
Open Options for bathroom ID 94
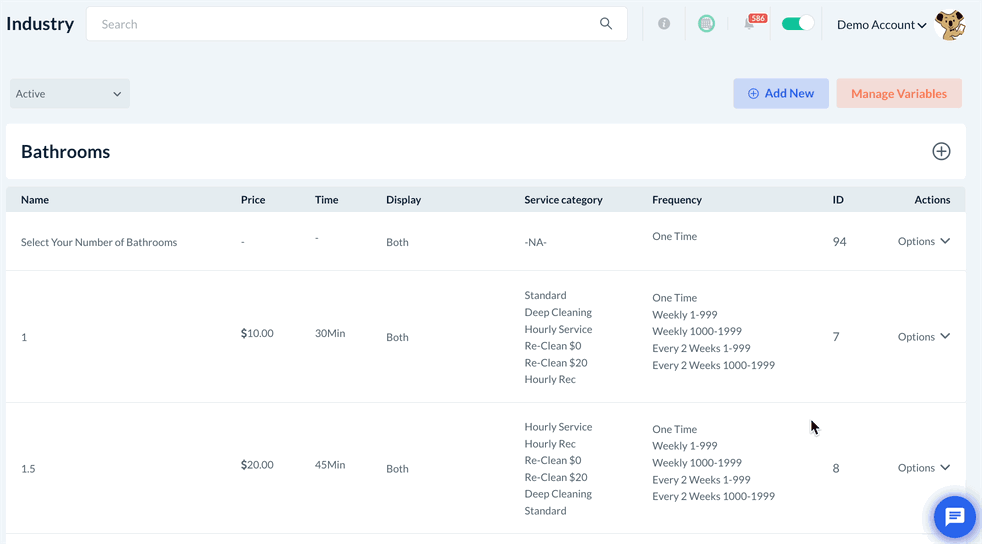coord(923,242)
